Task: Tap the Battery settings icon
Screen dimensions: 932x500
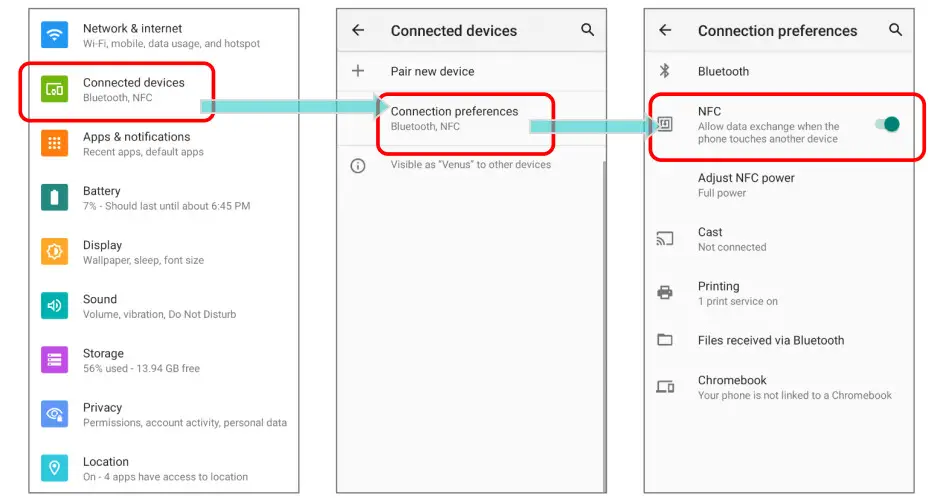Action: click(54, 197)
